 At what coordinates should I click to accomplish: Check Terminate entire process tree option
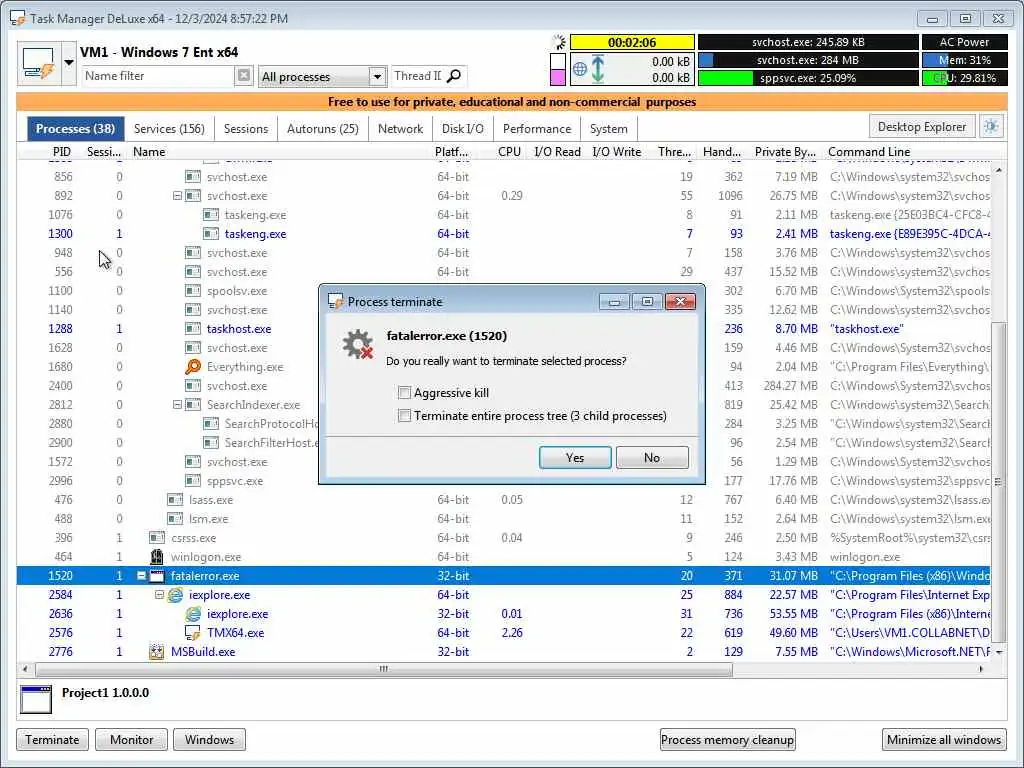pos(404,416)
